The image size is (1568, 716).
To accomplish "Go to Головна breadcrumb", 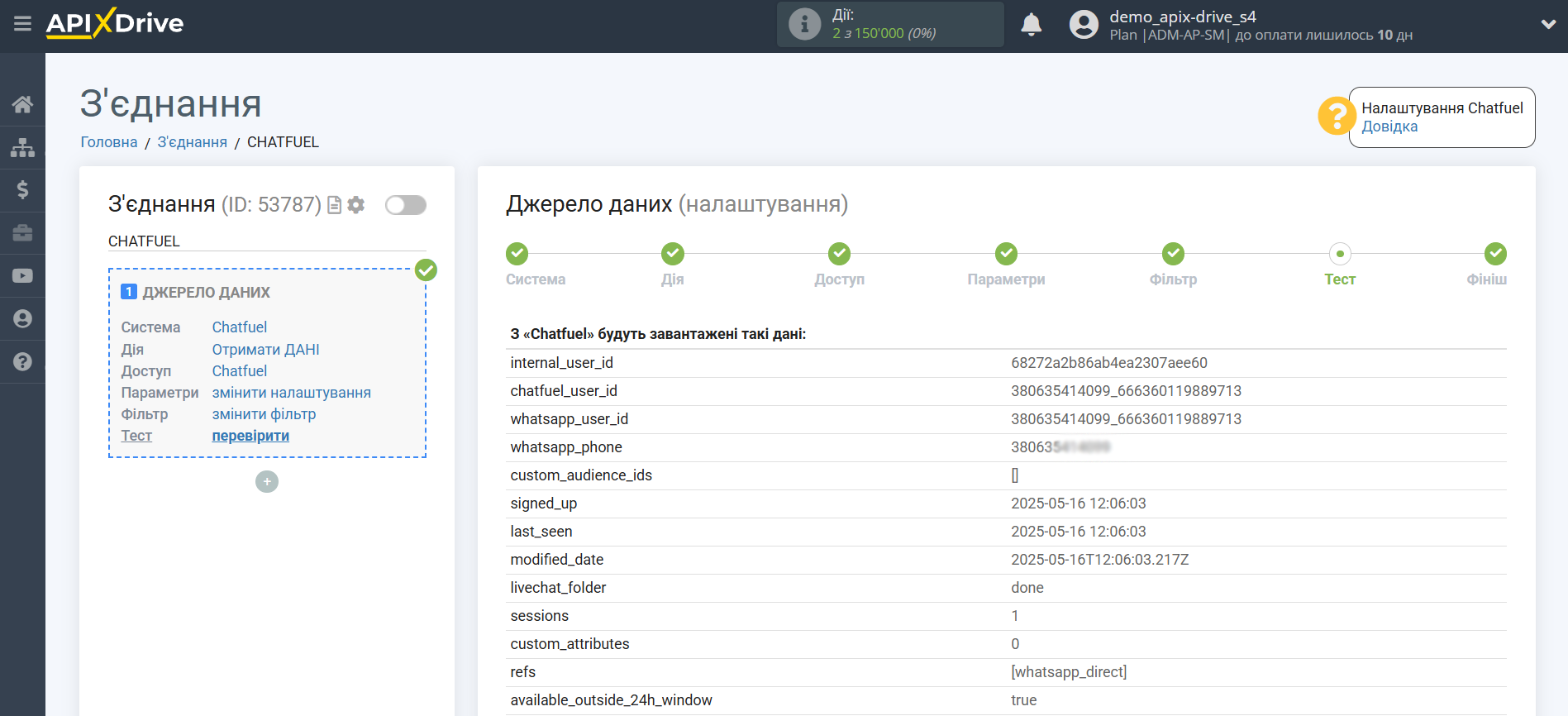I will point(109,142).
